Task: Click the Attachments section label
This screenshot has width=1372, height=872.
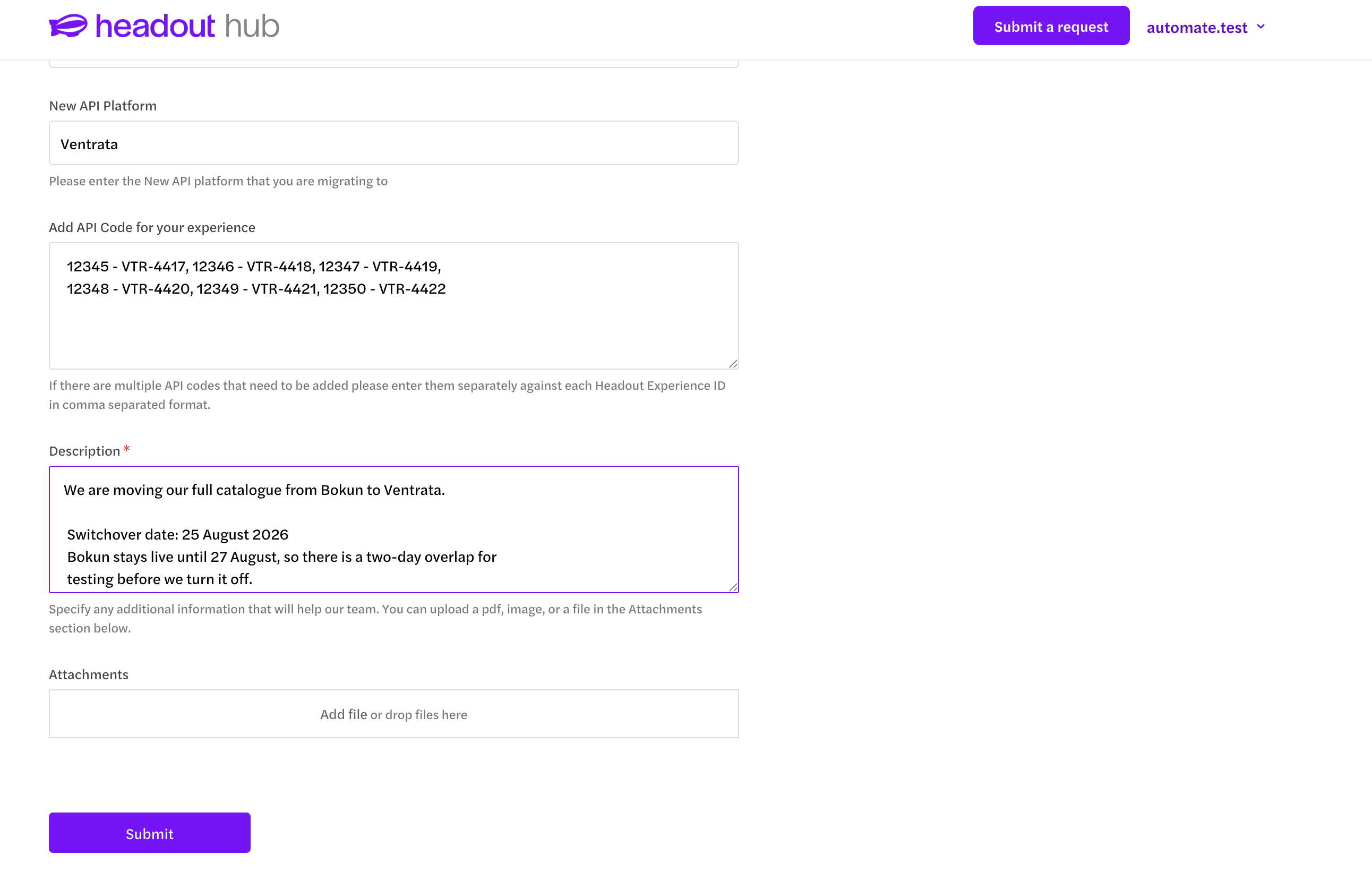Action: tap(89, 675)
